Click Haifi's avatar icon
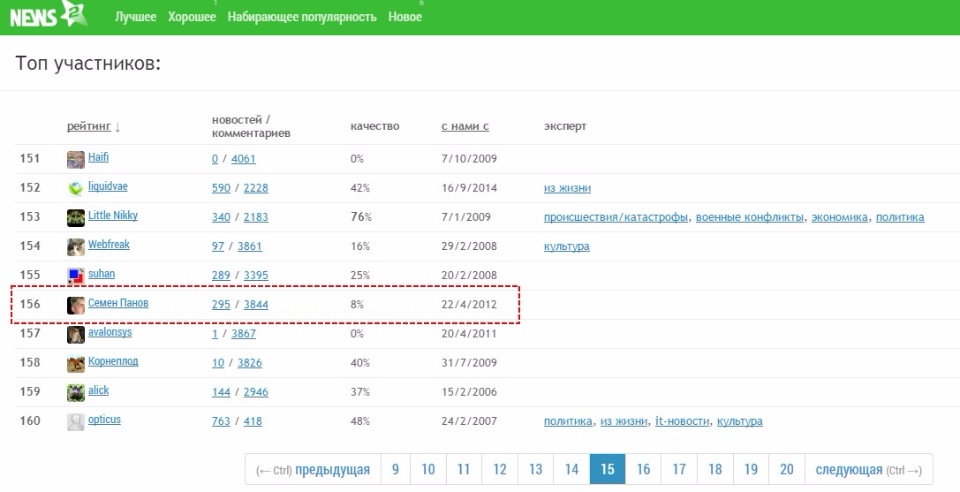 click(x=76, y=159)
